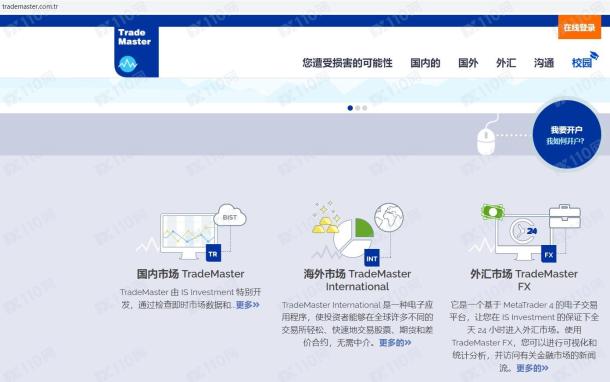Click the graduation cap icon above 校园
610x382 pixels.
(594, 56)
